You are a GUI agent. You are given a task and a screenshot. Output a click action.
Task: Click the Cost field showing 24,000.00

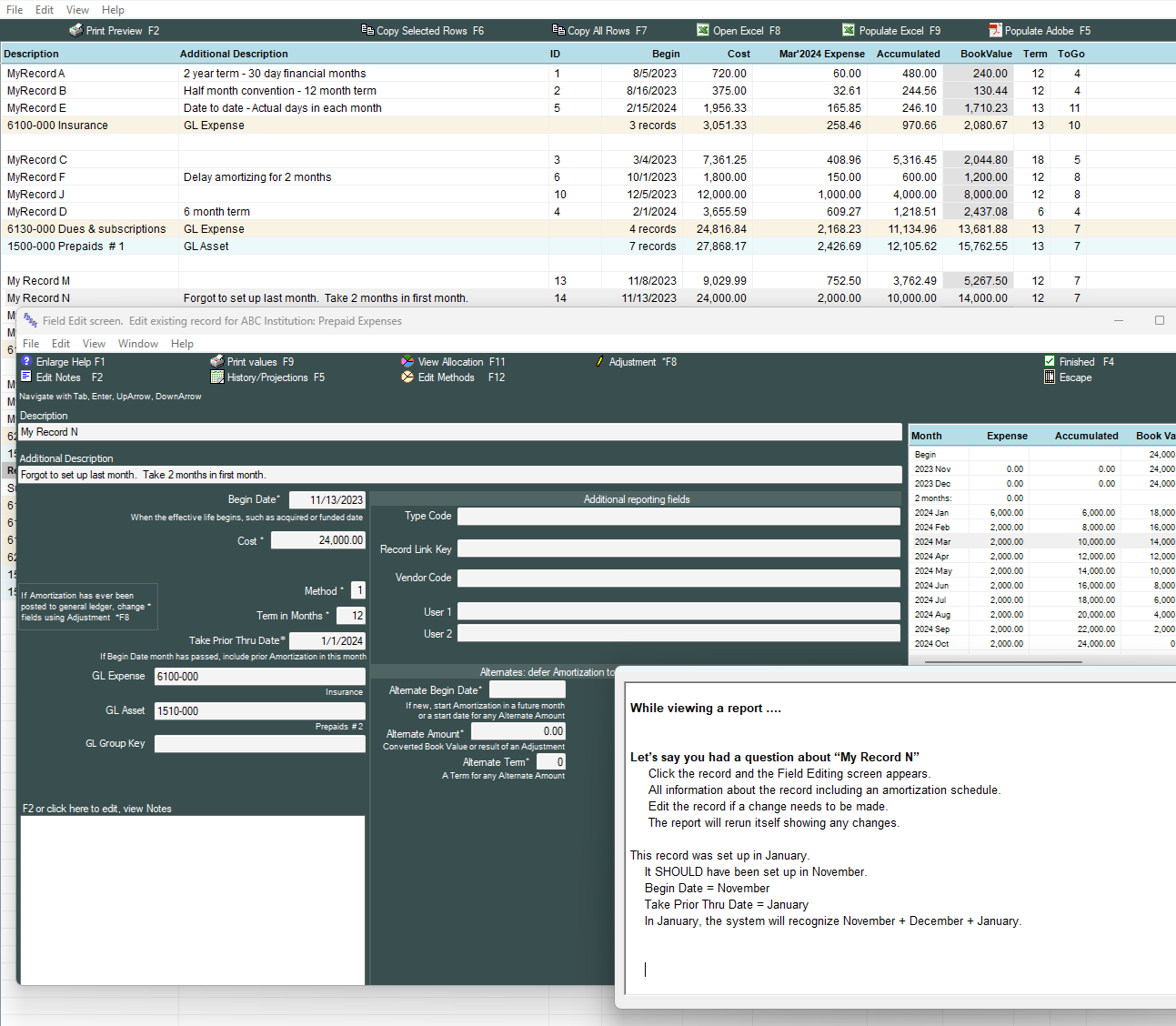pos(318,540)
